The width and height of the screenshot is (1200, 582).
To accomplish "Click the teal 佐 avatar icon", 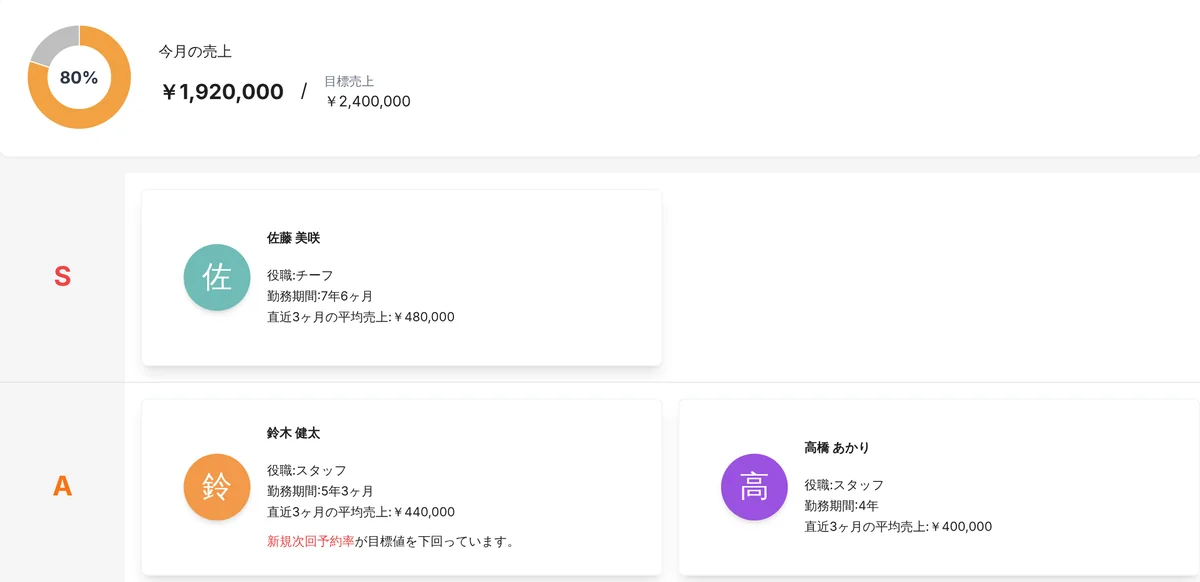I will coord(217,277).
